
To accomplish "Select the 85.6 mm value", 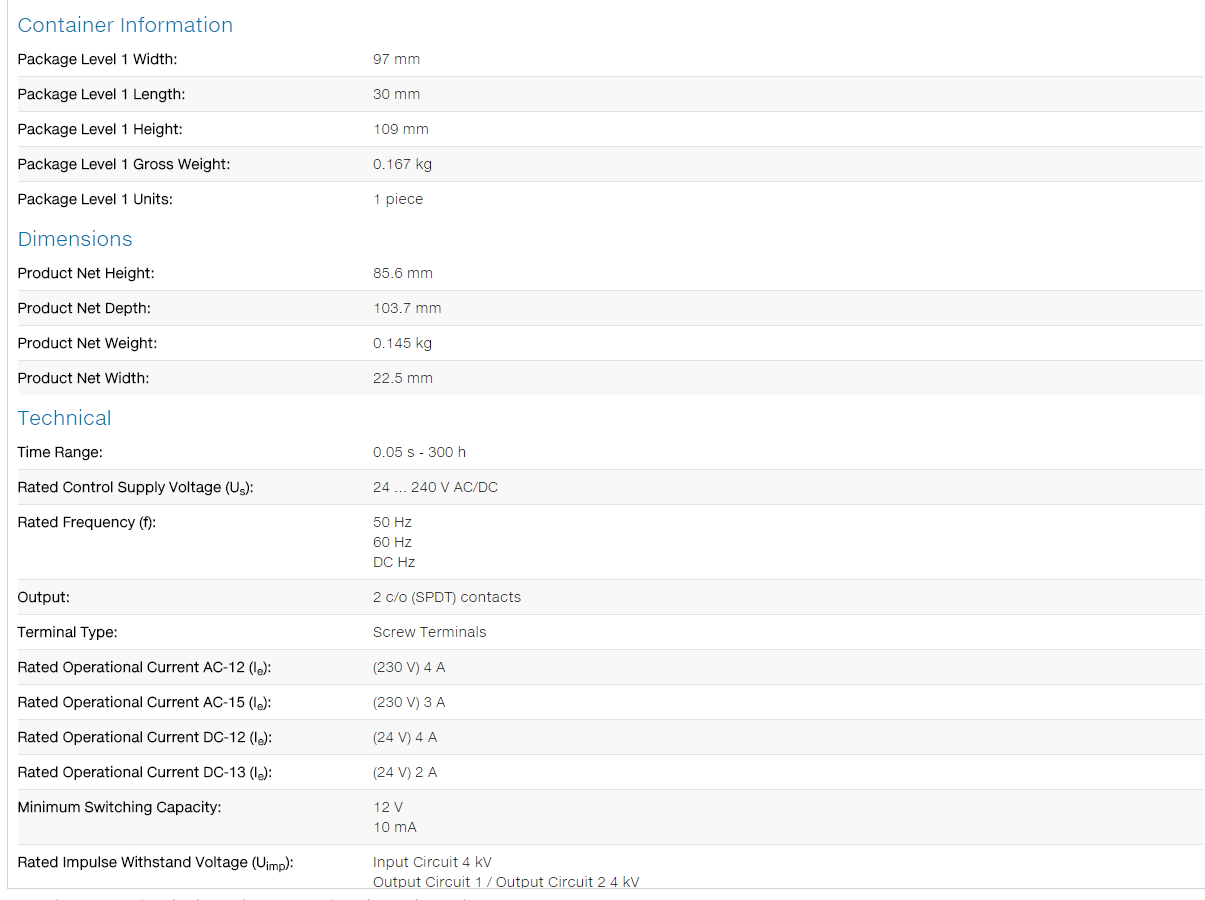I will (x=403, y=273).
